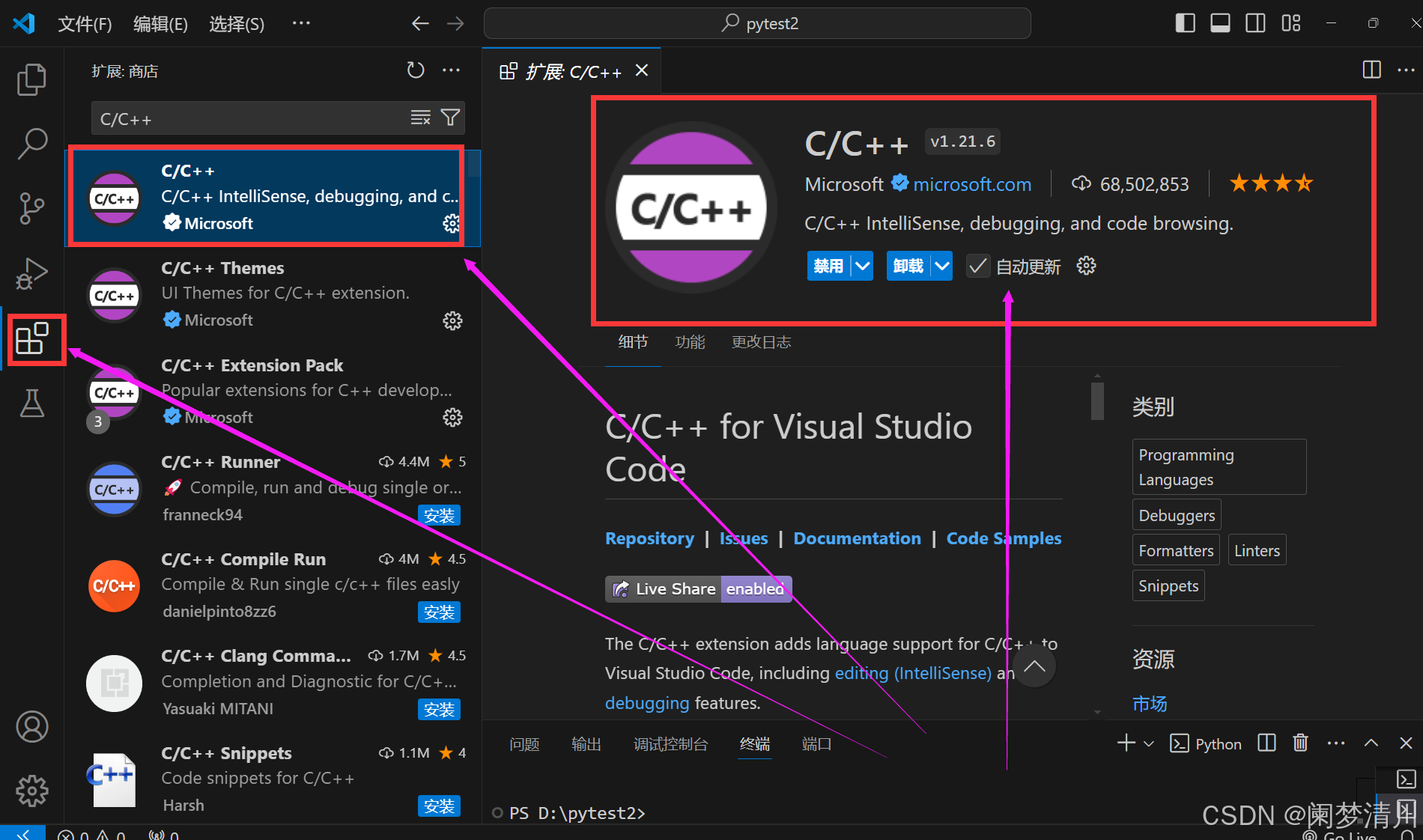This screenshot has height=840, width=1423.
Task: Switch to the Changelog tab
Action: (761, 342)
